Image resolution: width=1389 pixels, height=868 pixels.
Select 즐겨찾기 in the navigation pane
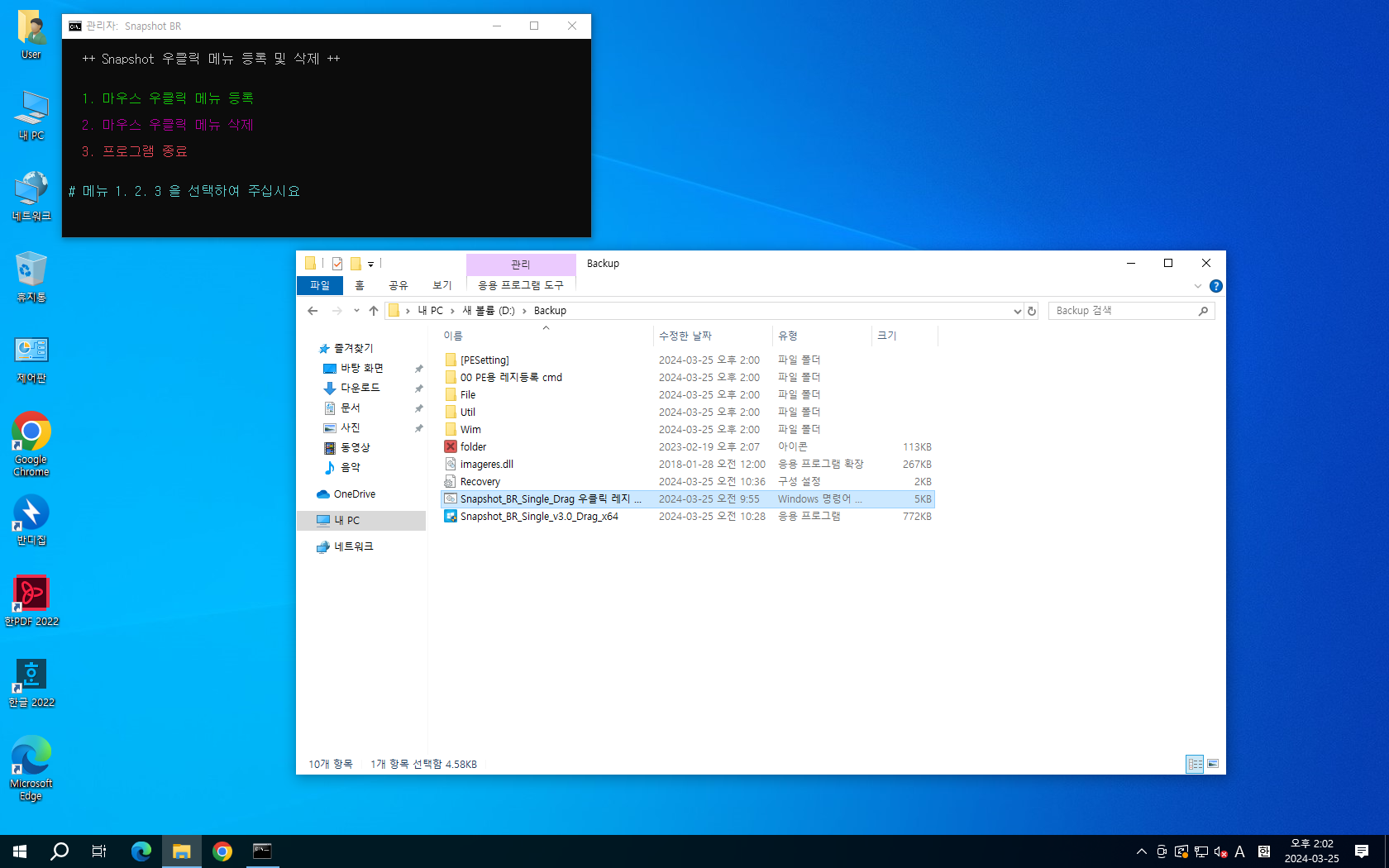[x=353, y=348]
